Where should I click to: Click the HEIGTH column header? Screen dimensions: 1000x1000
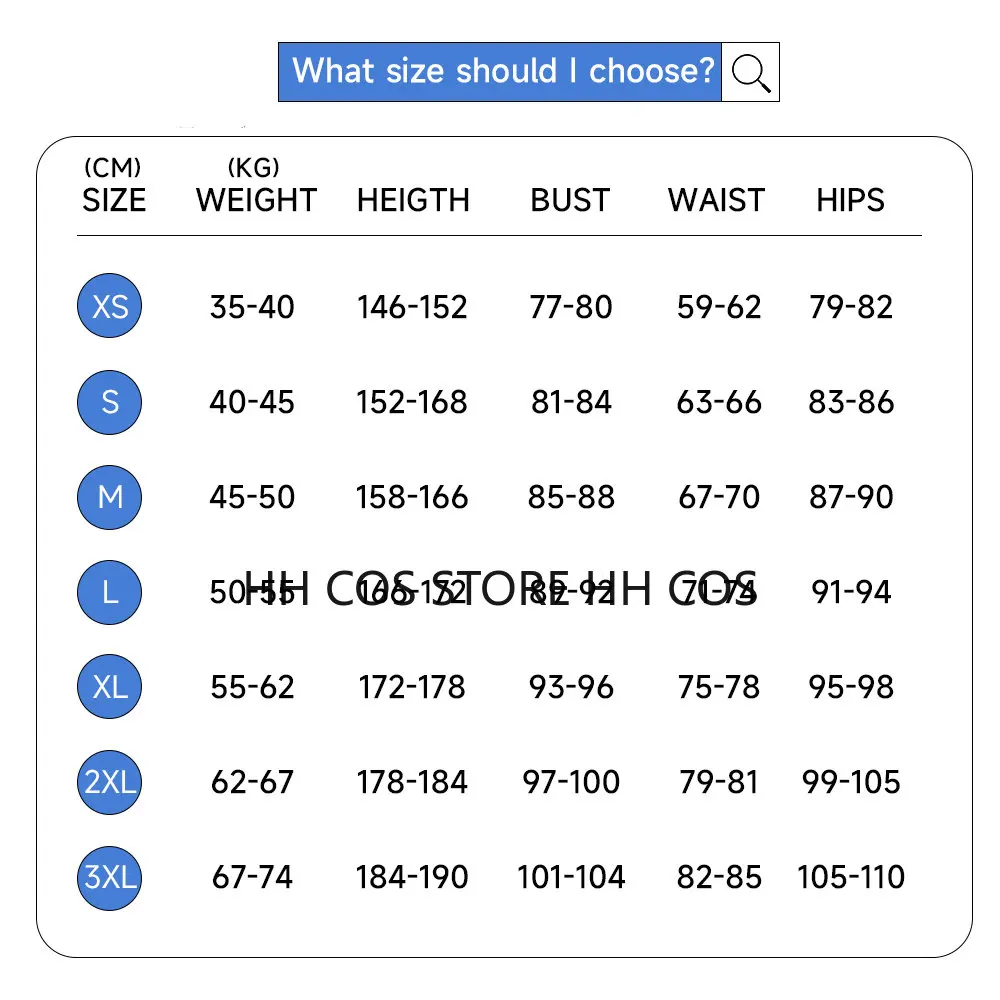(413, 200)
